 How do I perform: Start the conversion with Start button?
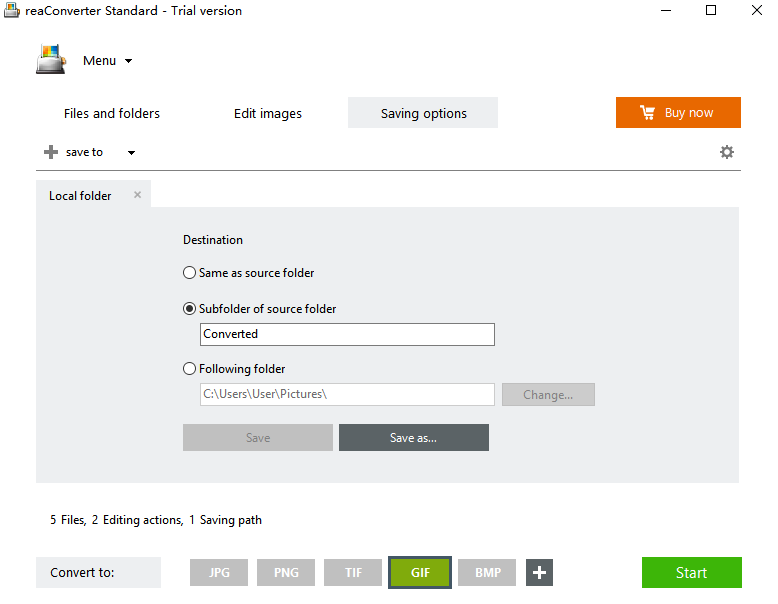coord(692,572)
